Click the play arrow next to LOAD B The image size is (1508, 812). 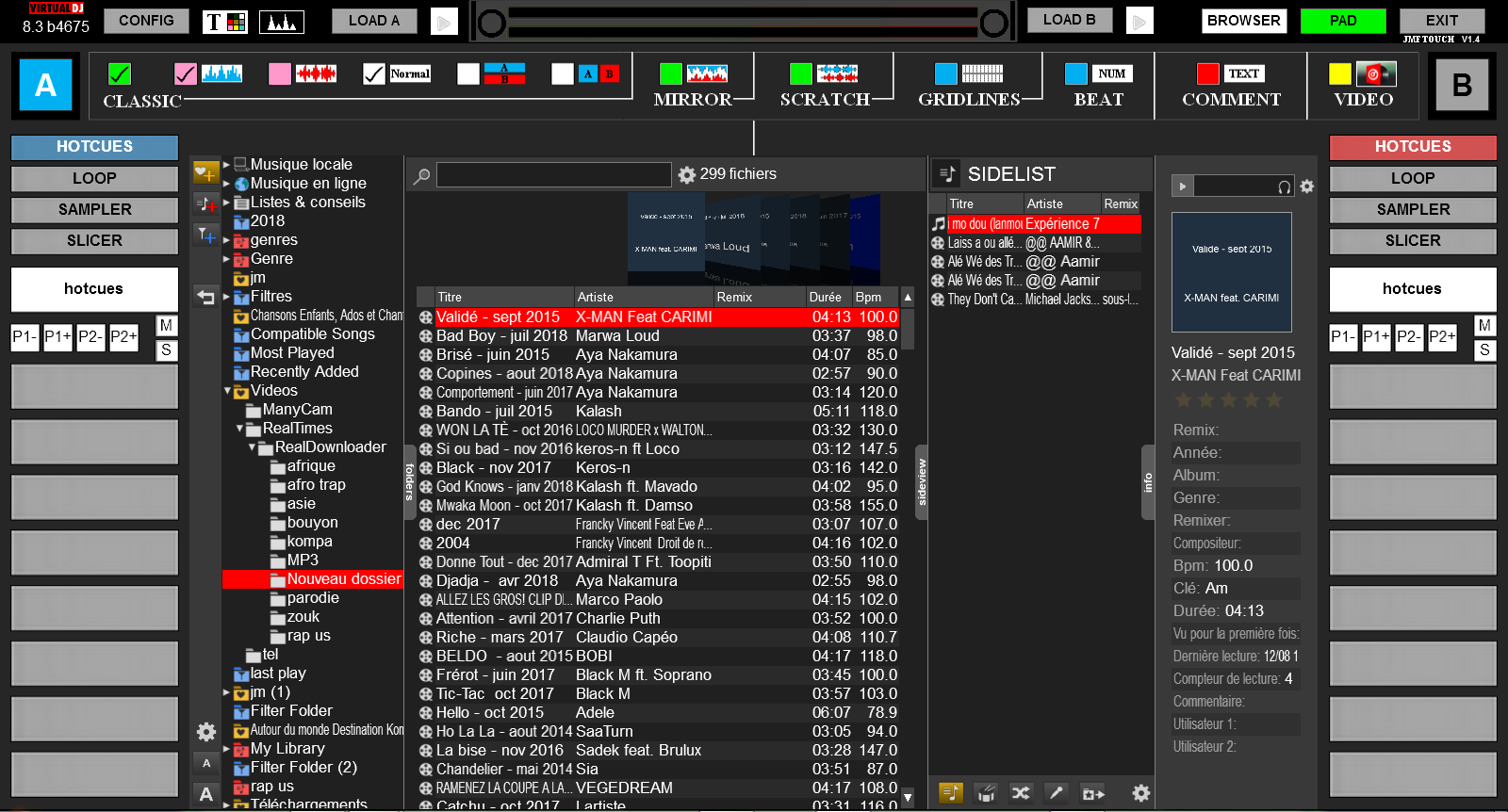pyautogui.click(x=1139, y=22)
